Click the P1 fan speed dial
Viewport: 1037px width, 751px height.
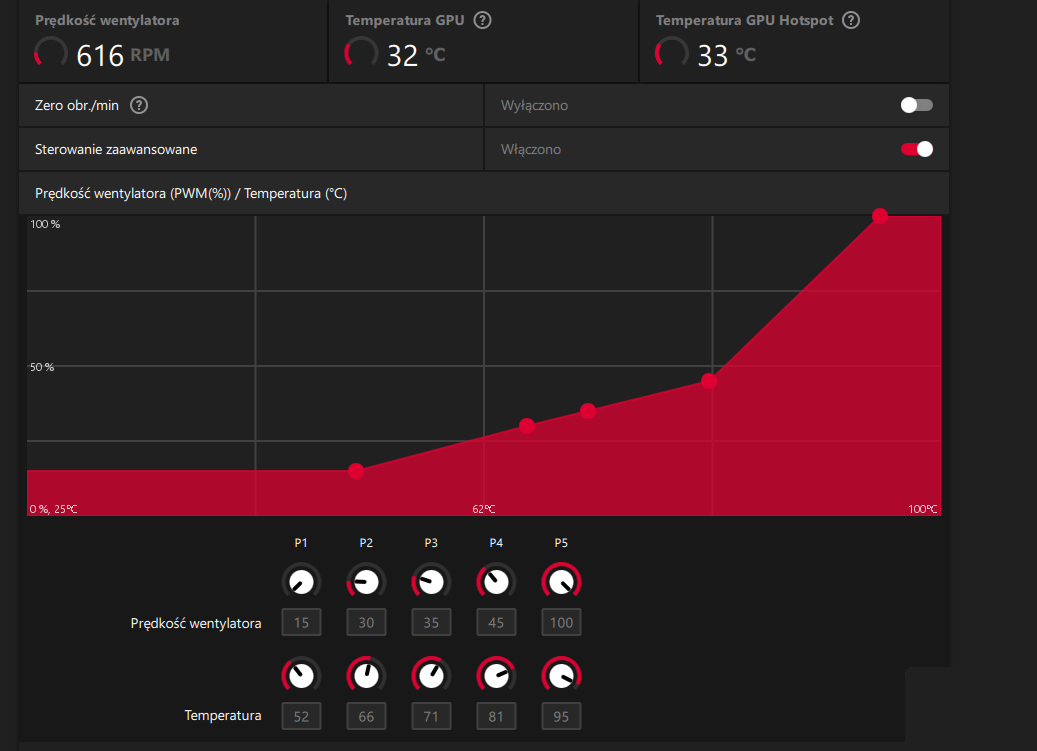click(x=301, y=581)
